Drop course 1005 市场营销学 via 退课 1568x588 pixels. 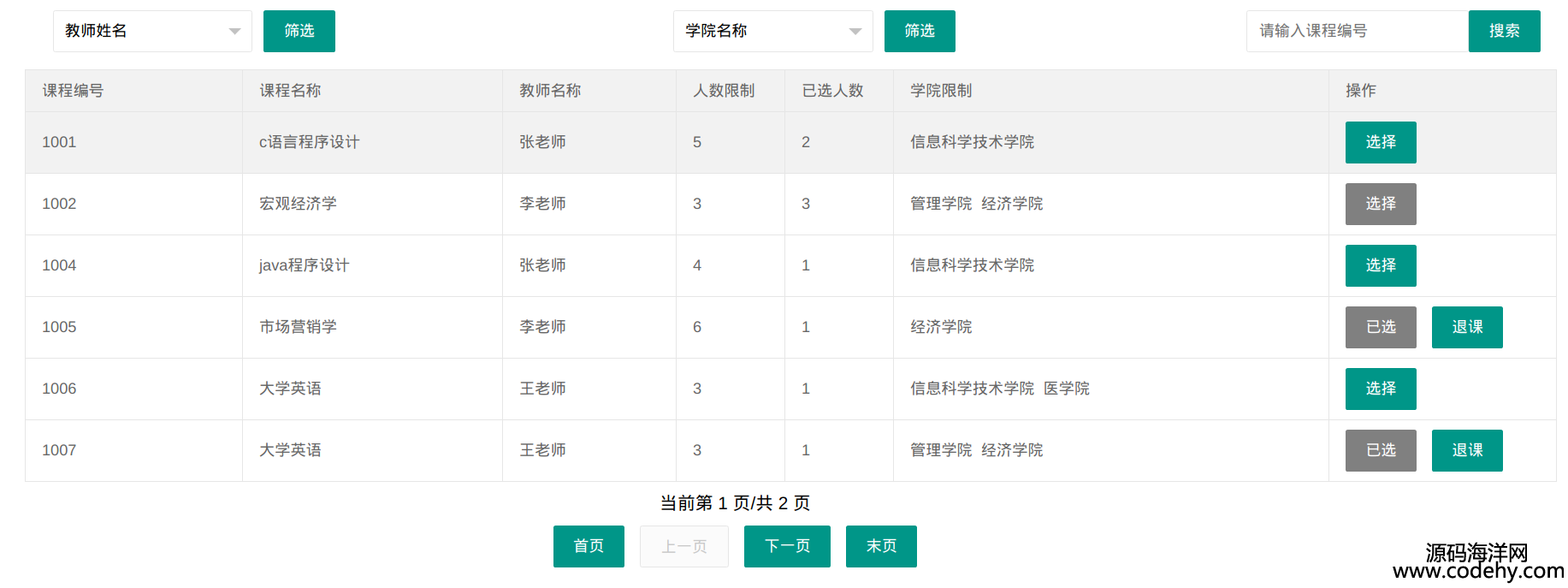pyautogui.click(x=1466, y=327)
